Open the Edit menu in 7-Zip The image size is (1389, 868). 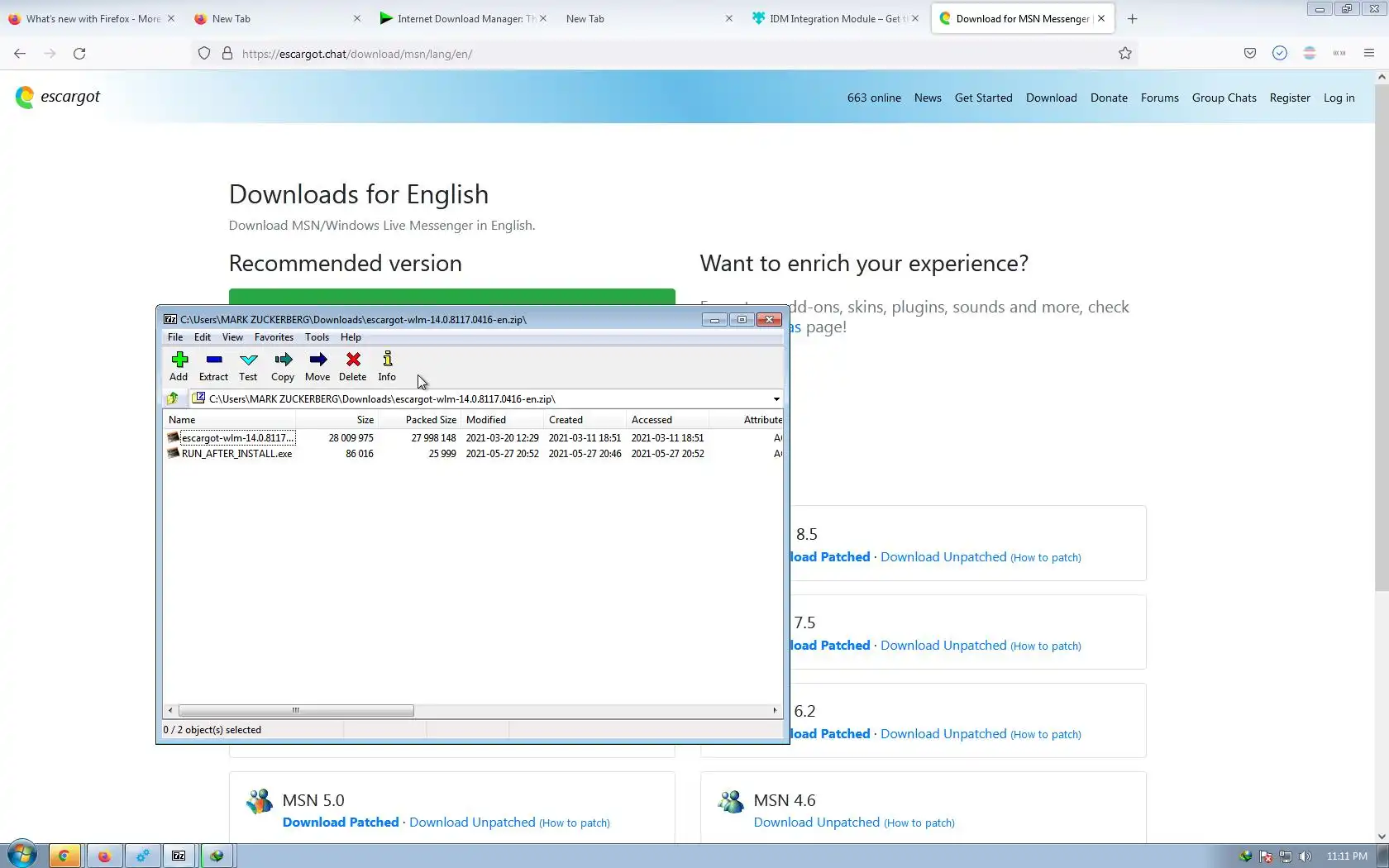click(203, 337)
